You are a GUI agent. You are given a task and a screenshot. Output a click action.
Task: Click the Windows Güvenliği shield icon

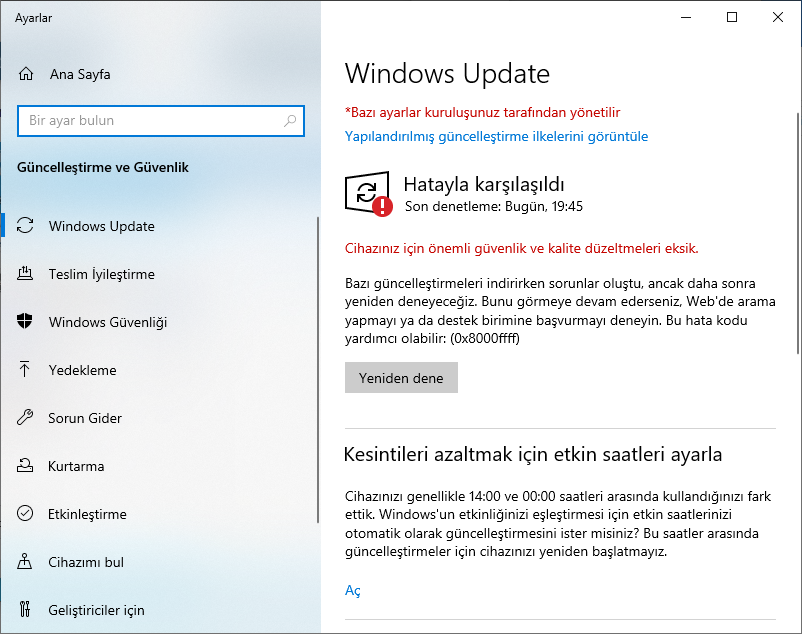point(25,321)
